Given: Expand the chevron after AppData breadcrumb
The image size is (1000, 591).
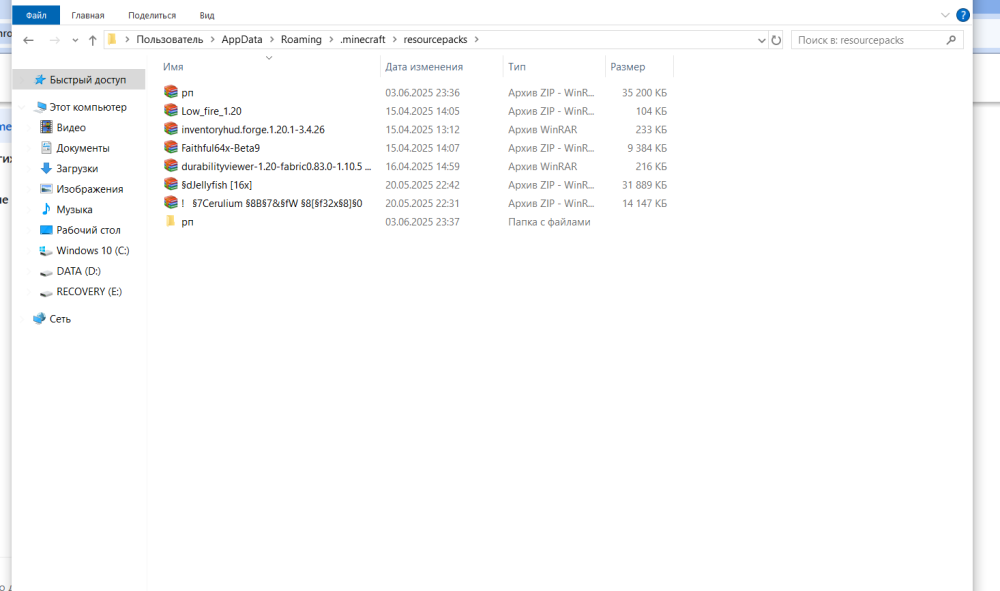Looking at the screenshot, I should (x=272, y=40).
